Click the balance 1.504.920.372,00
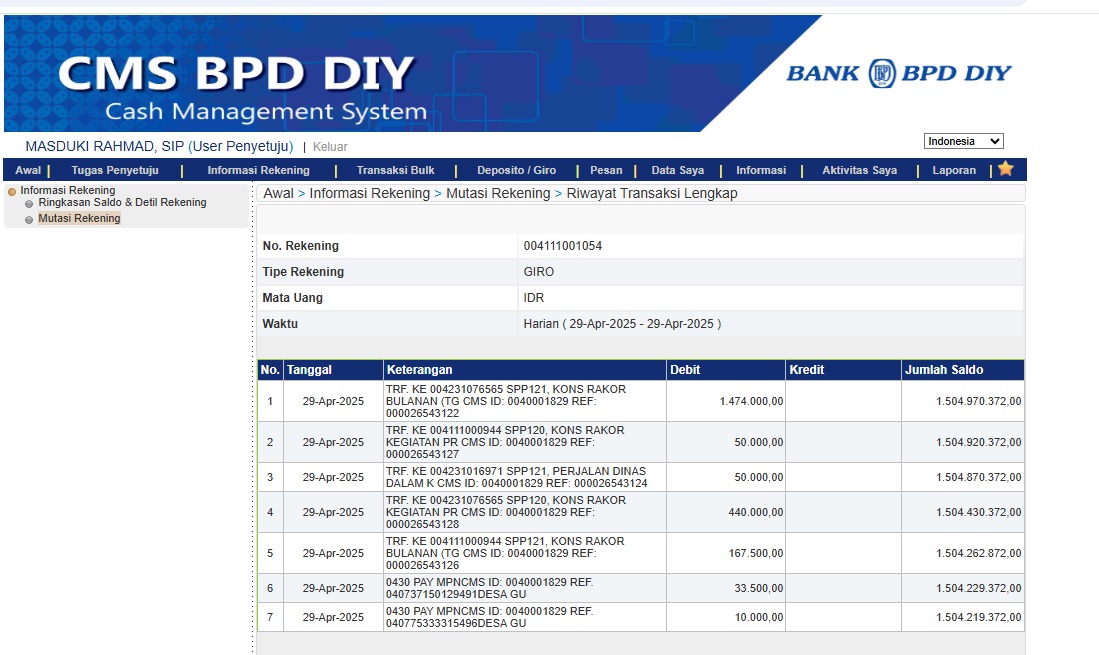Image resolution: width=1099 pixels, height=655 pixels. [x=978, y=442]
